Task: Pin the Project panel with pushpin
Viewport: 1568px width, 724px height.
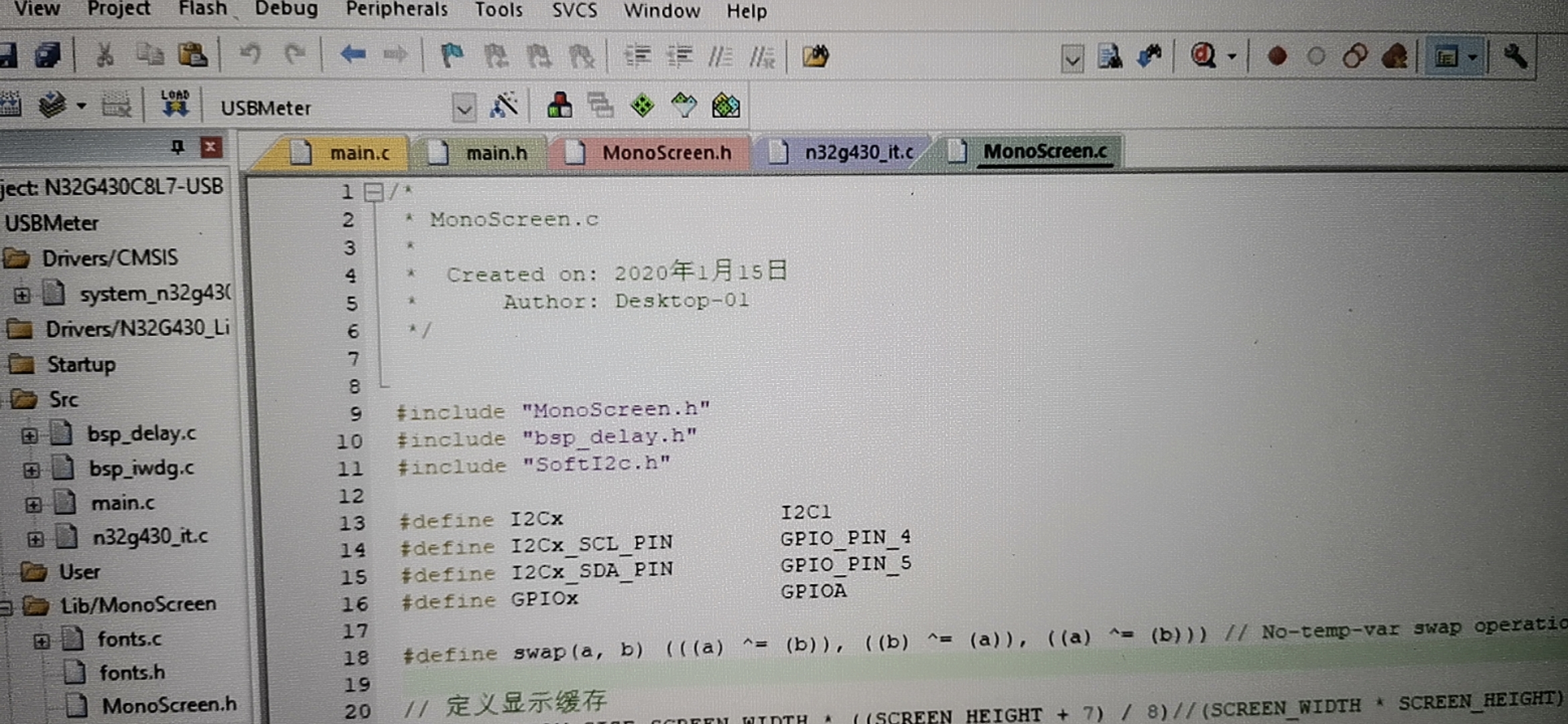Action: tap(177, 147)
